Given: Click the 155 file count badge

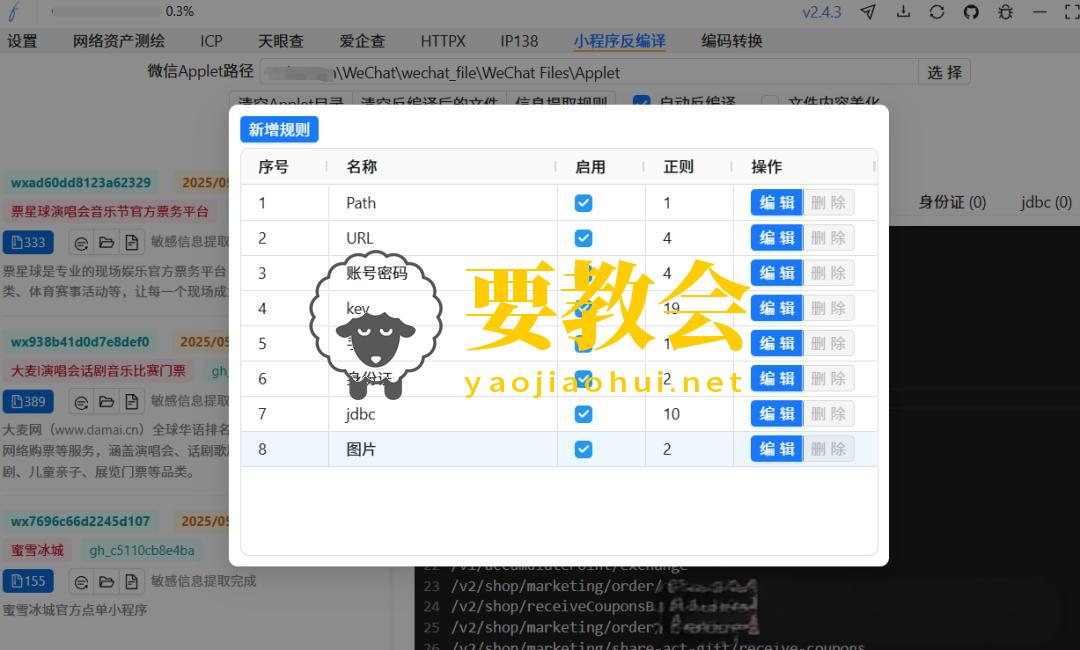Looking at the screenshot, I should 28,581.
